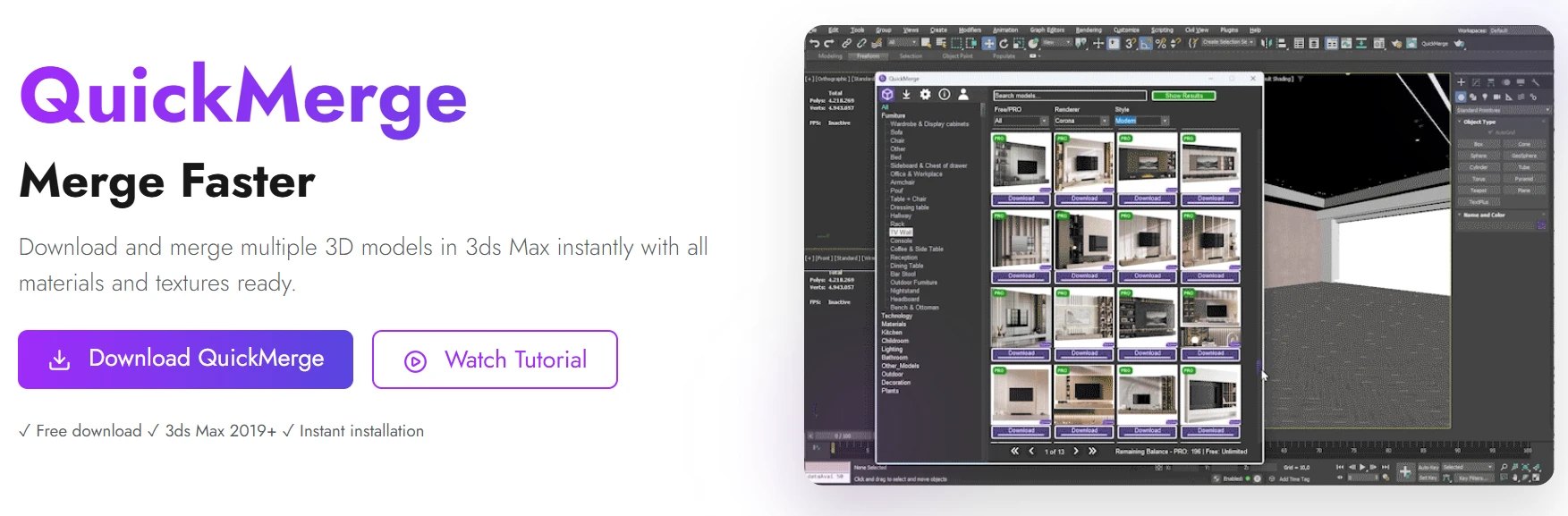Select the Lighting category

click(892, 350)
